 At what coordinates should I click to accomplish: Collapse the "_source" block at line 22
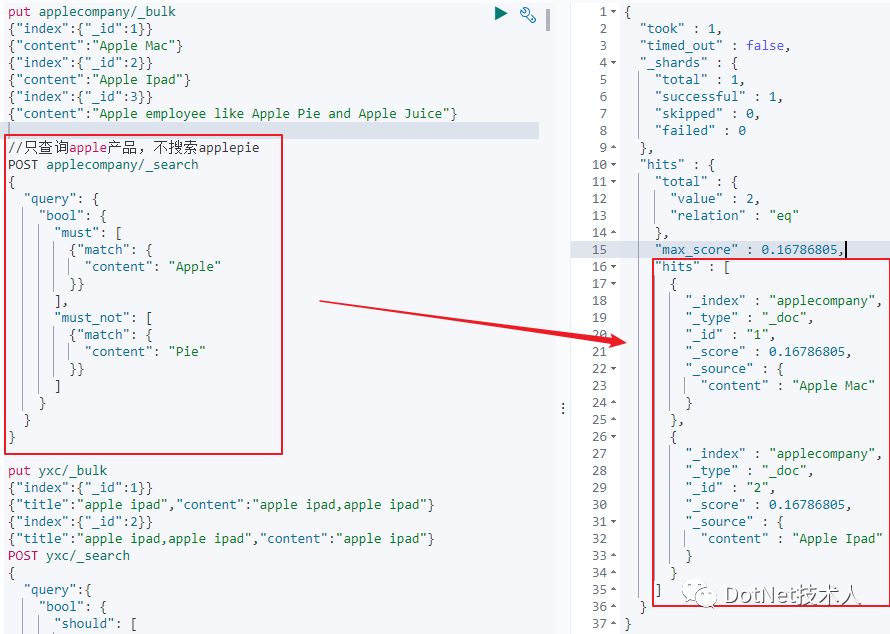pos(614,369)
